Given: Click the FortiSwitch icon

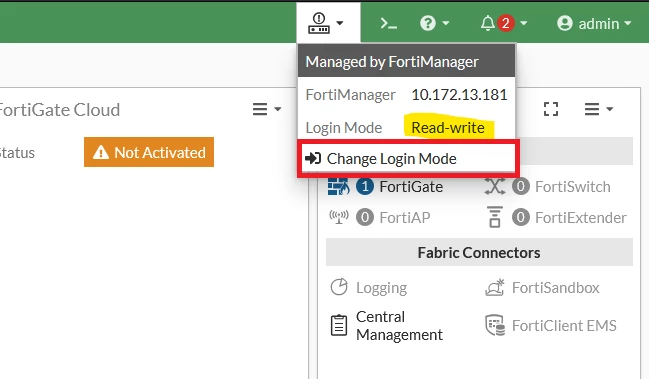Looking at the screenshot, I should [495, 187].
